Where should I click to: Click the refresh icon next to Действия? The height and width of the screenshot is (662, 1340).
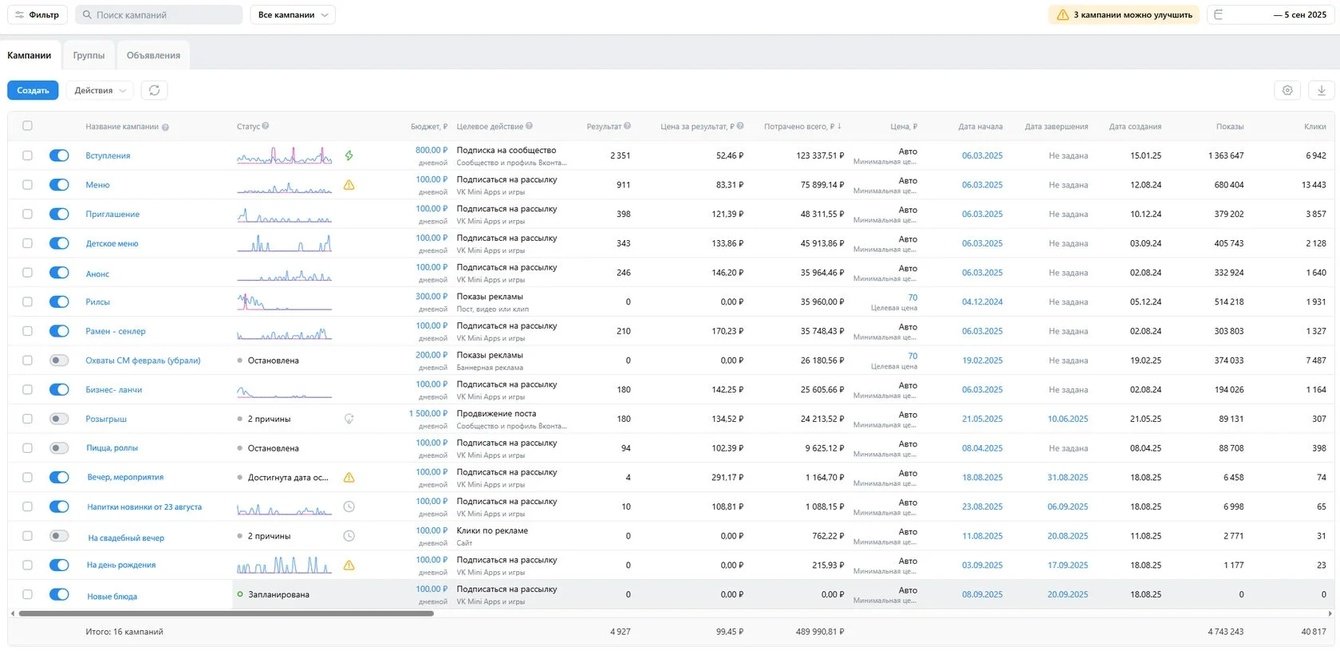(154, 90)
